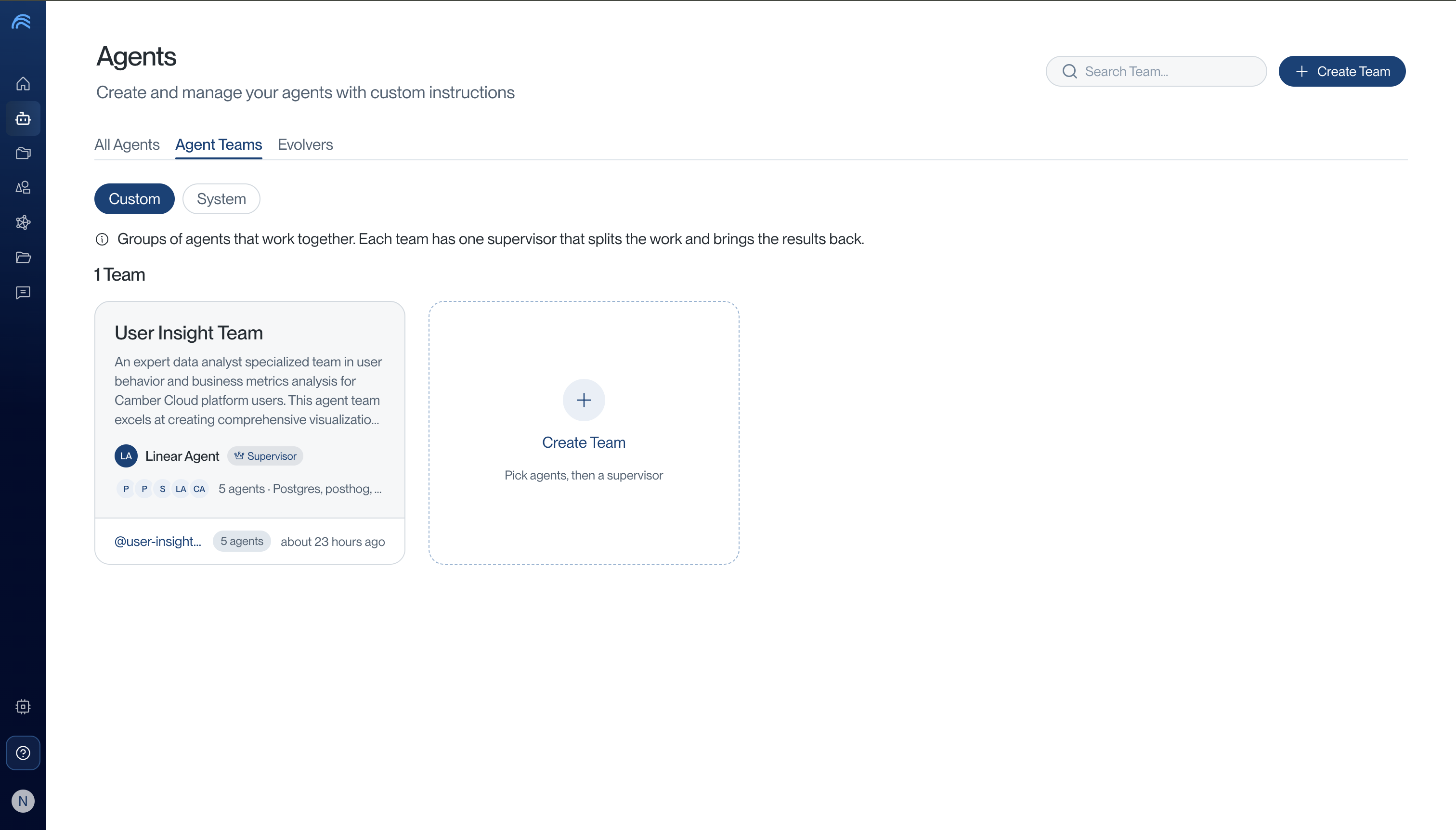The image size is (1456, 830).
Task: Click the 5 agents badge in the card footer
Action: [x=242, y=541]
